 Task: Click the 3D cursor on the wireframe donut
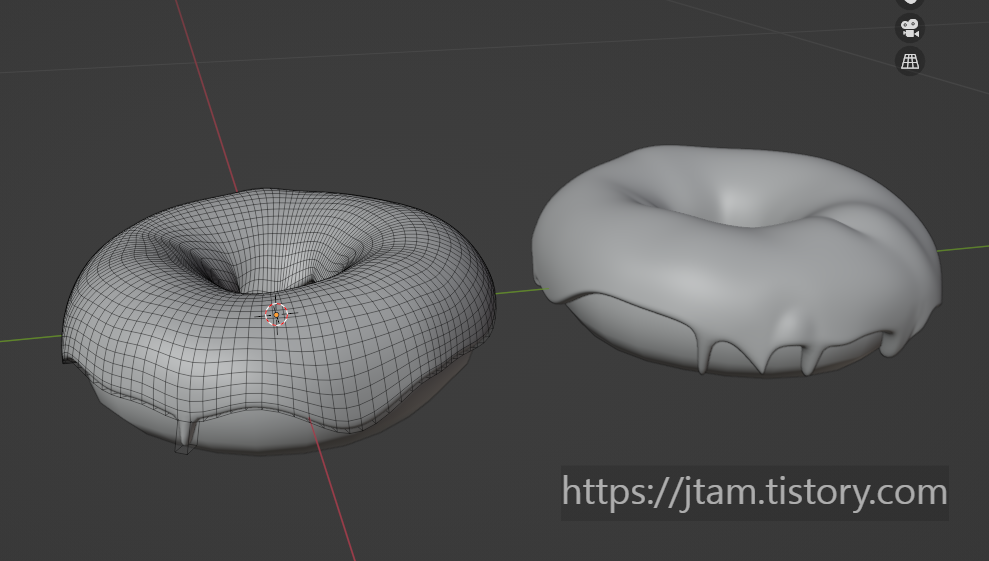(276, 314)
